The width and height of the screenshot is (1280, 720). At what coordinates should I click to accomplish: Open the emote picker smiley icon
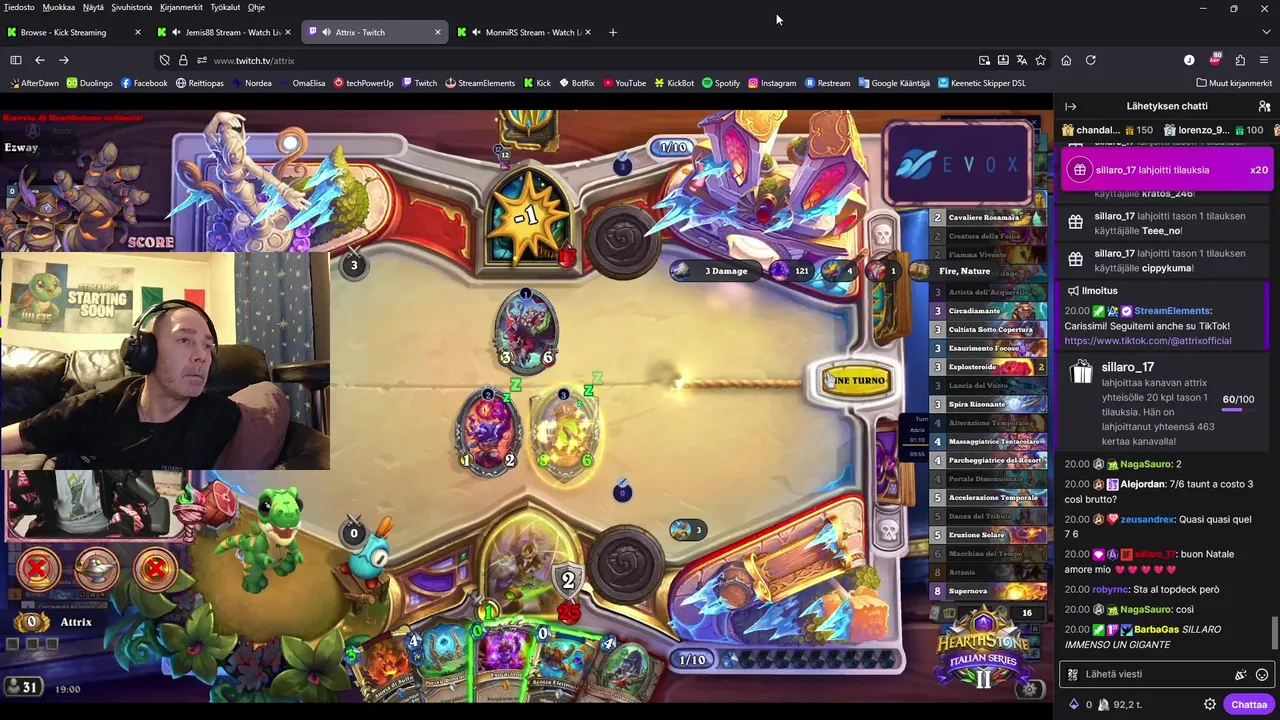click(x=1262, y=675)
